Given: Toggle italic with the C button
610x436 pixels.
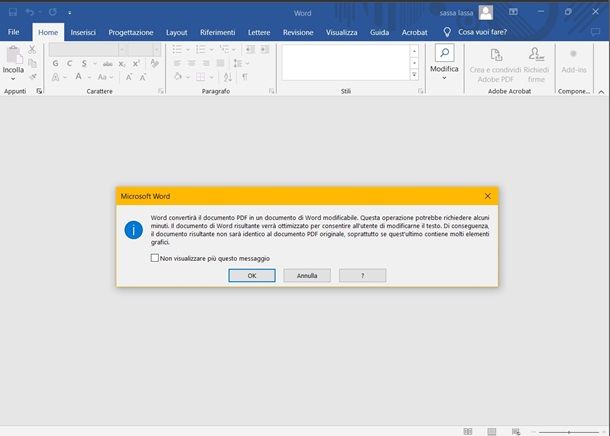Looking at the screenshot, I should click(69, 63).
